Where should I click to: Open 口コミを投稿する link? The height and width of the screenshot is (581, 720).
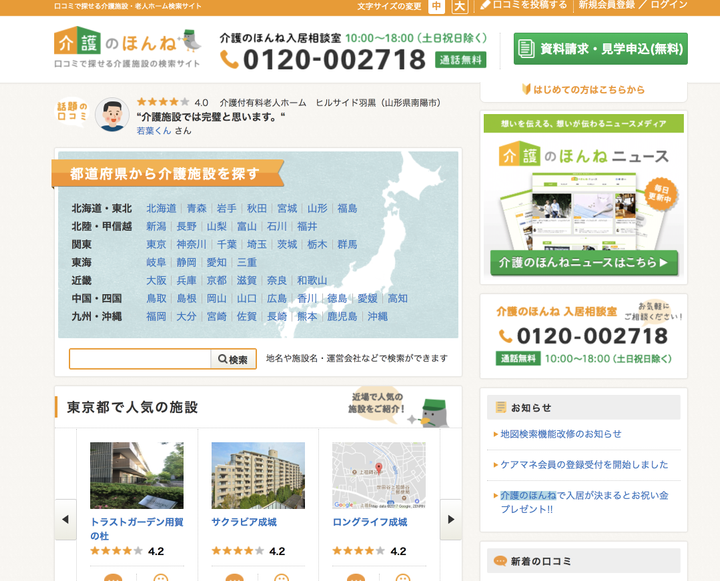tap(523, 5)
